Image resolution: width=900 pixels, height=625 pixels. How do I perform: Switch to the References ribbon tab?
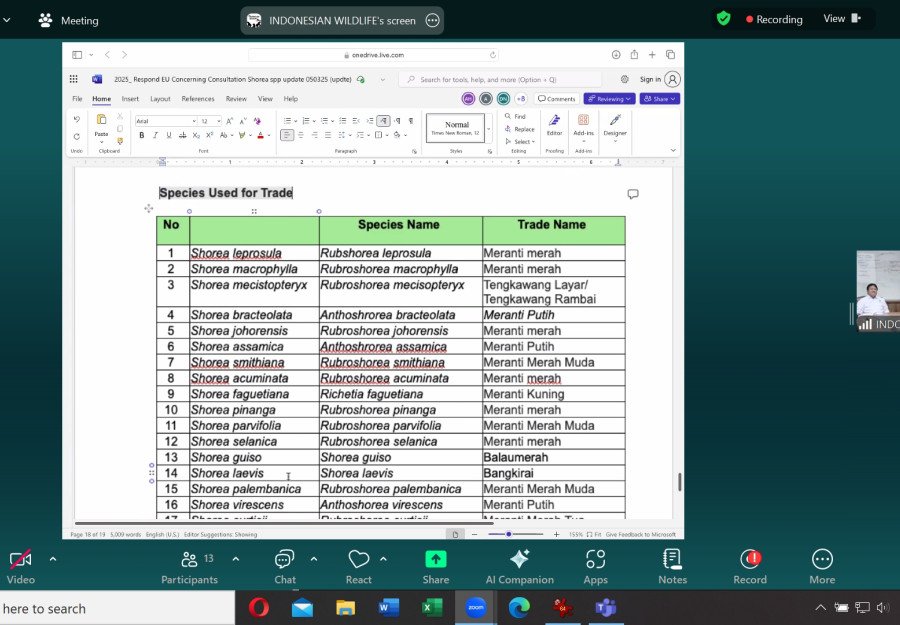point(198,99)
